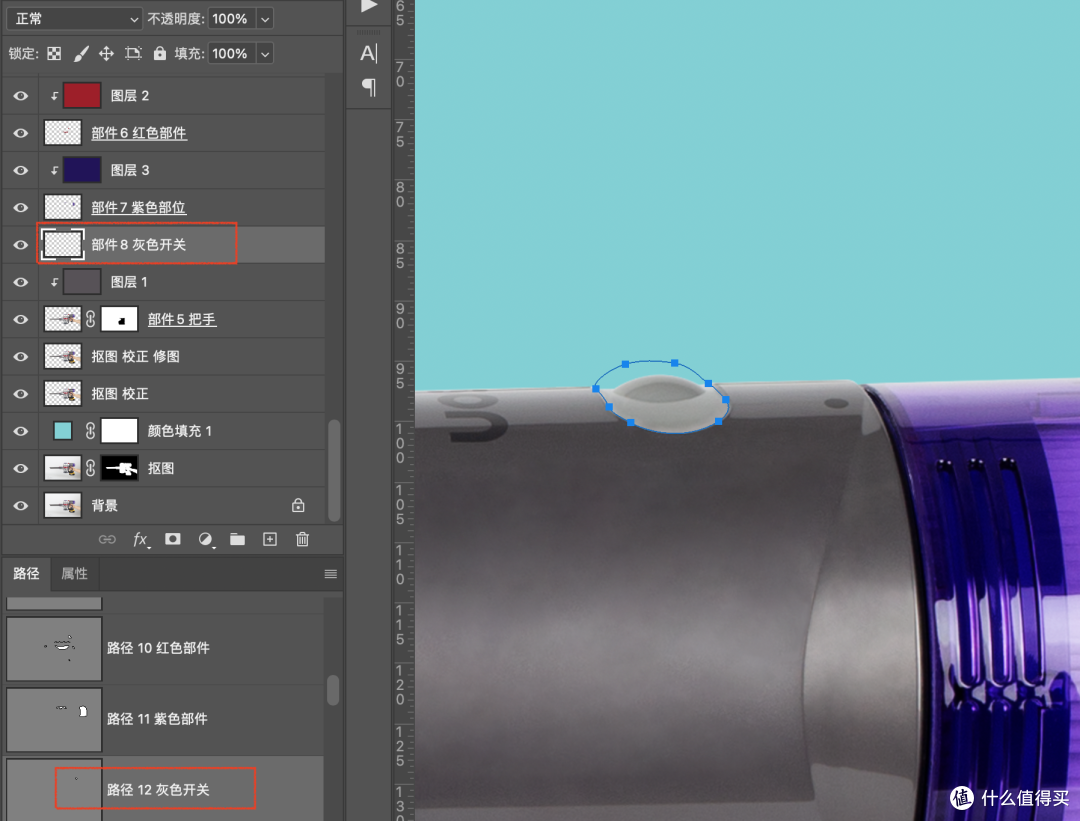
Task: Click link layers icon at panel bottom
Action: tap(107, 539)
